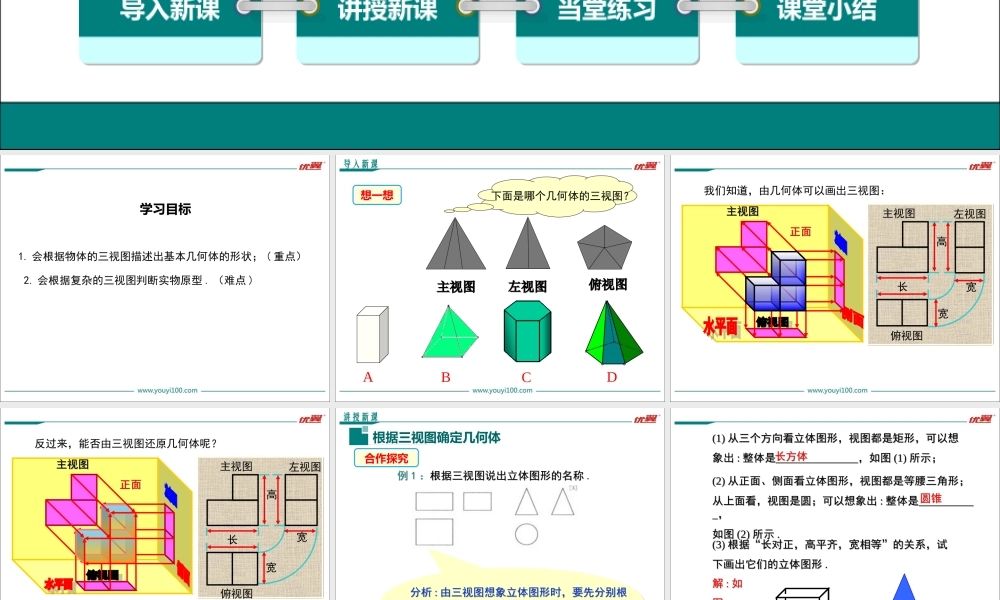Click the red answer text 长方体
1000x600 pixels.
(791, 457)
